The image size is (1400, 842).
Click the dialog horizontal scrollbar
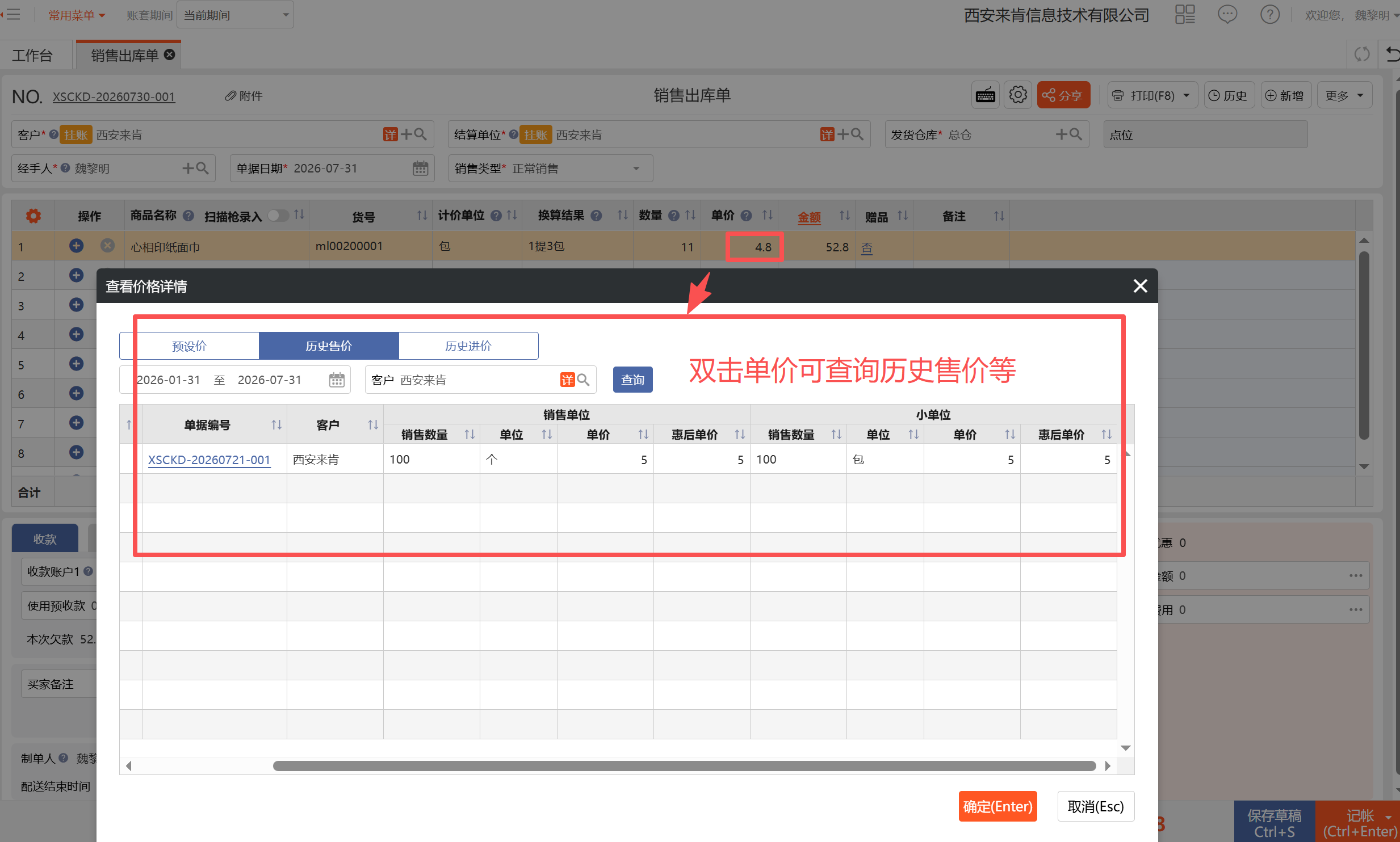pyautogui.click(x=684, y=766)
